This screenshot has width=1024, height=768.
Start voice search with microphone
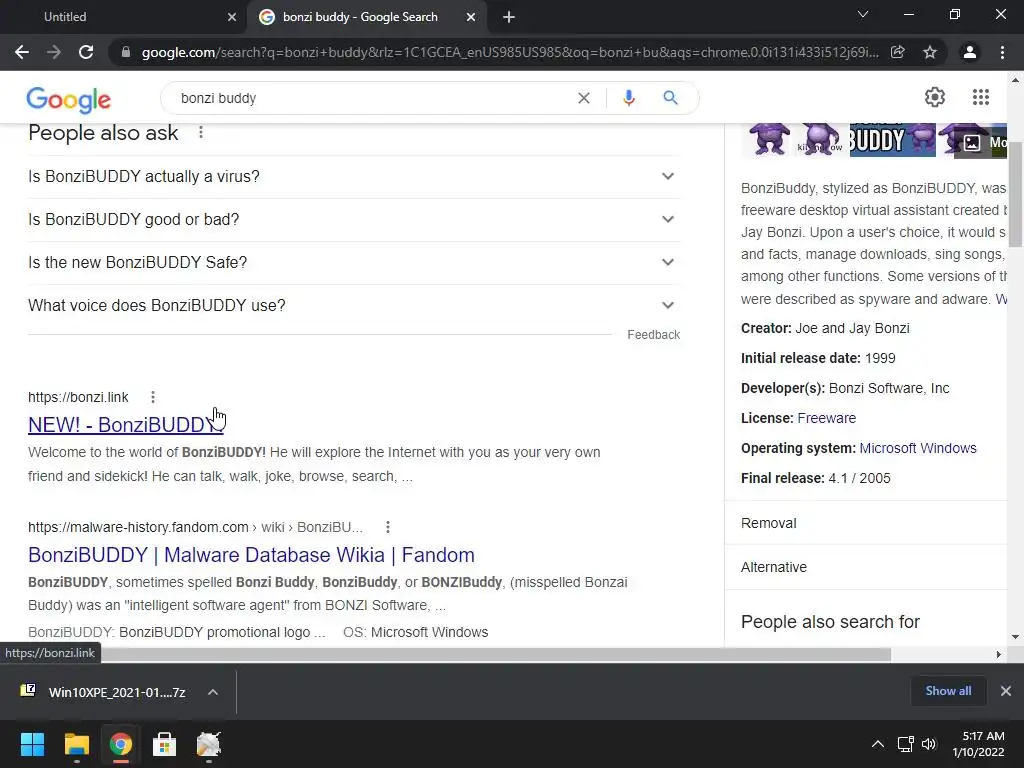[x=629, y=98]
